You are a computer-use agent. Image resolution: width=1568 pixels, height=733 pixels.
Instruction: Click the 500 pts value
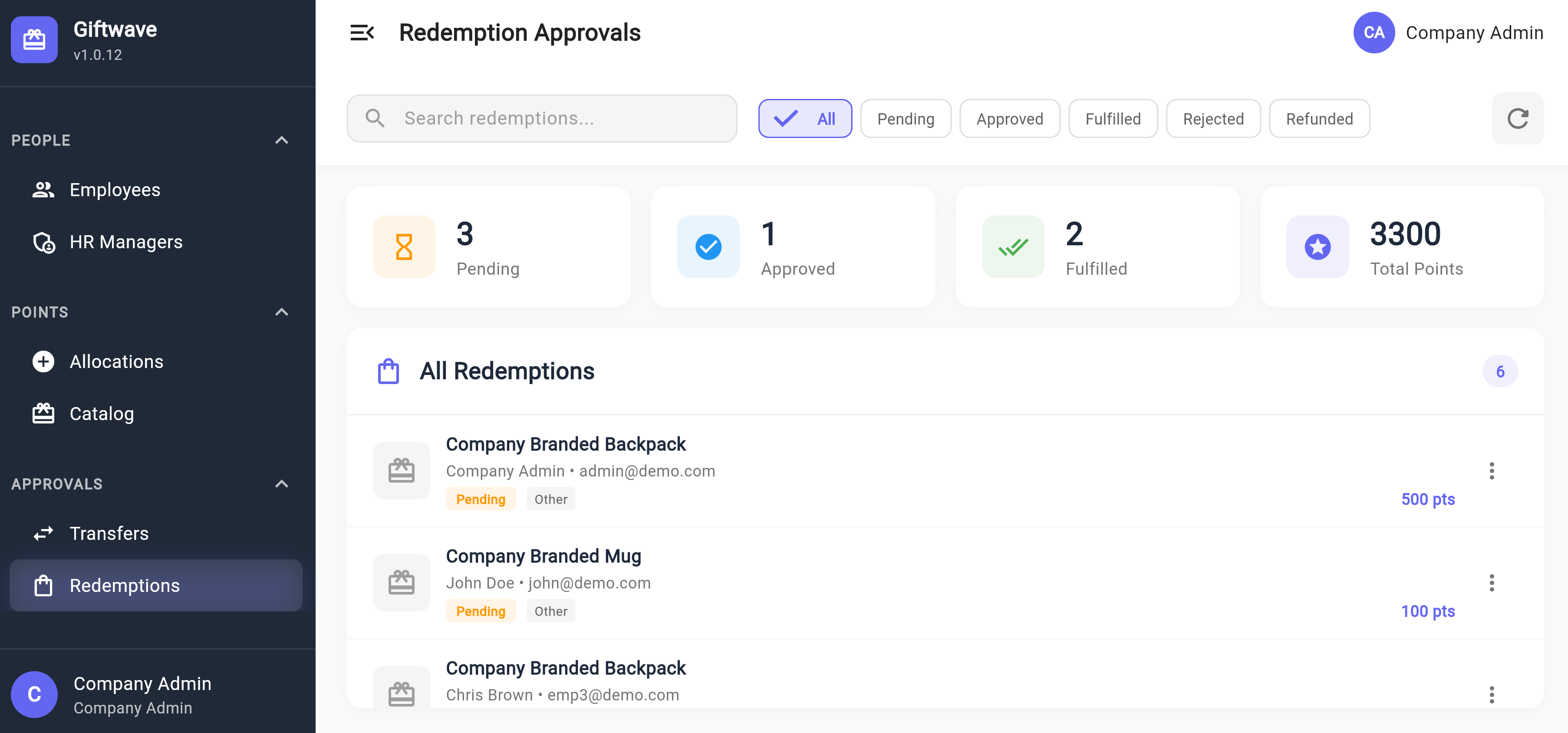click(x=1427, y=499)
